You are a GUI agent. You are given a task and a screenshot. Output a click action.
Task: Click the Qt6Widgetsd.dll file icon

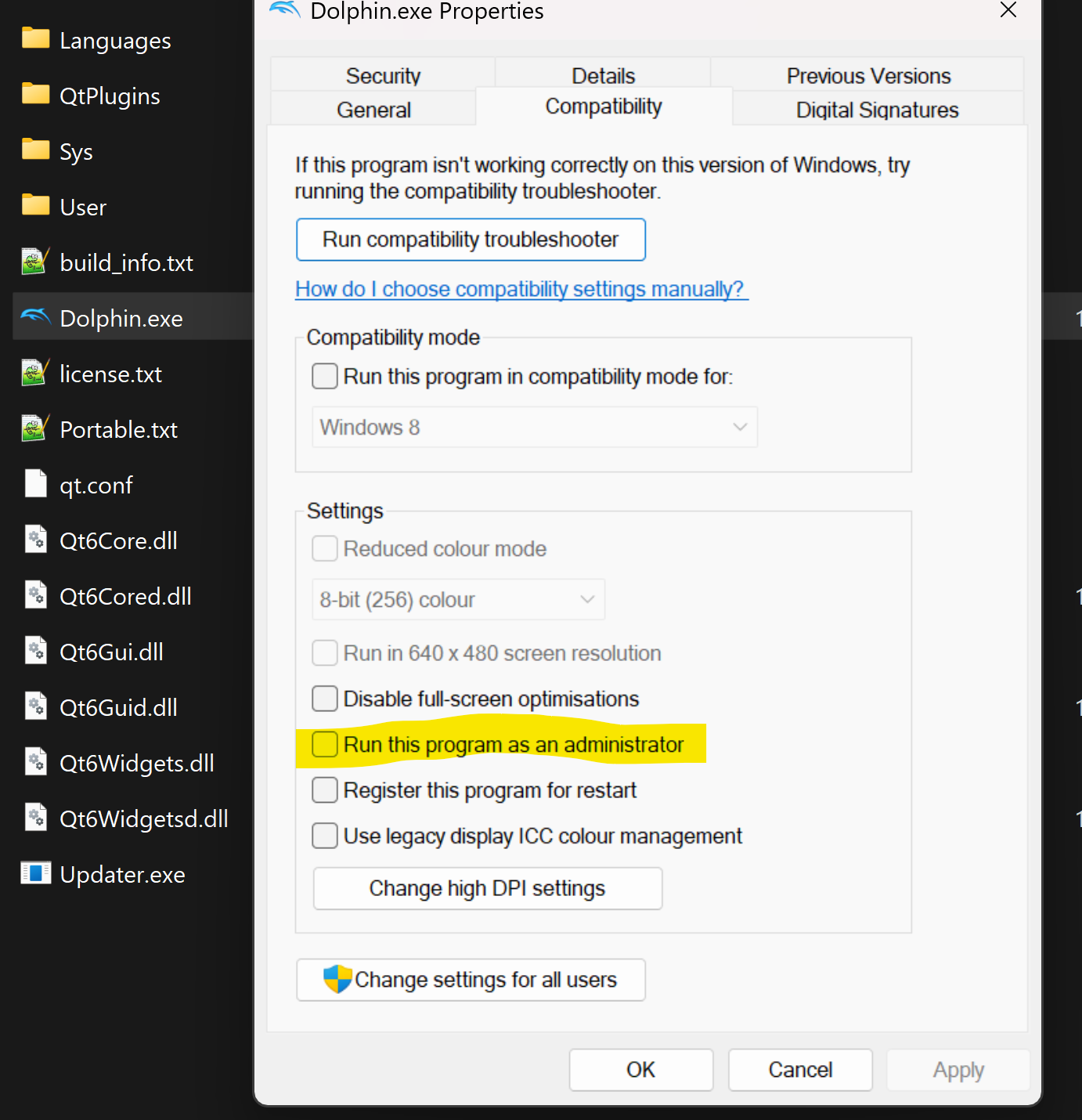[35, 817]
